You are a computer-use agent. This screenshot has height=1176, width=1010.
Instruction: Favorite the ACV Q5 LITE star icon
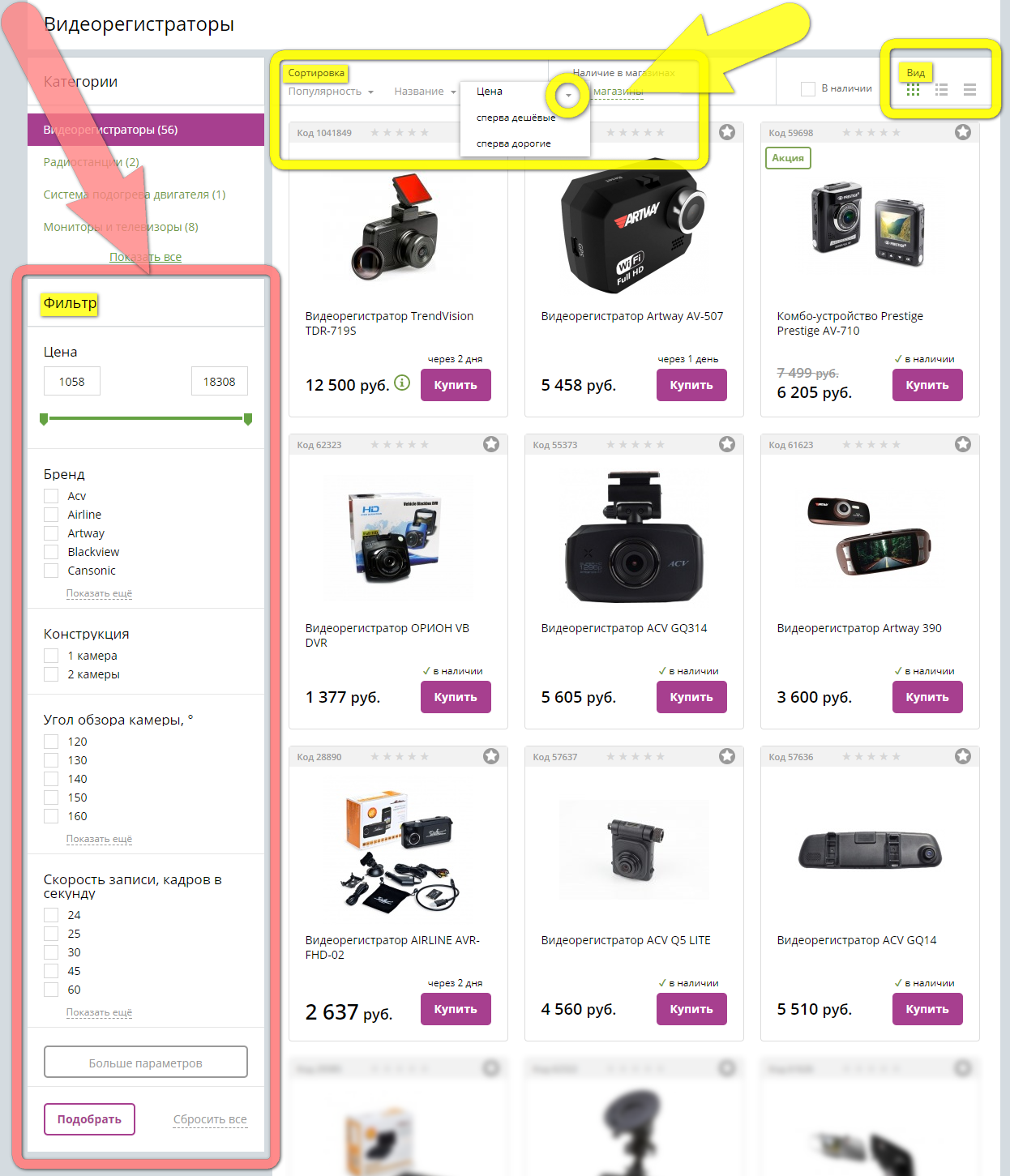727,756
